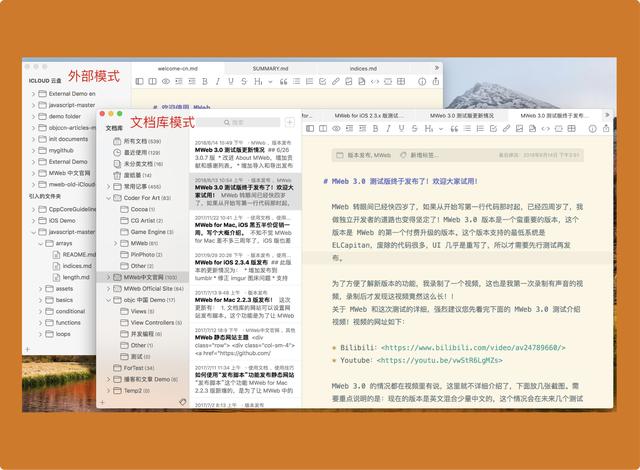Viewport: 640px width, 470px height.
Task: Select the ForTest folder
Action: 143,368
